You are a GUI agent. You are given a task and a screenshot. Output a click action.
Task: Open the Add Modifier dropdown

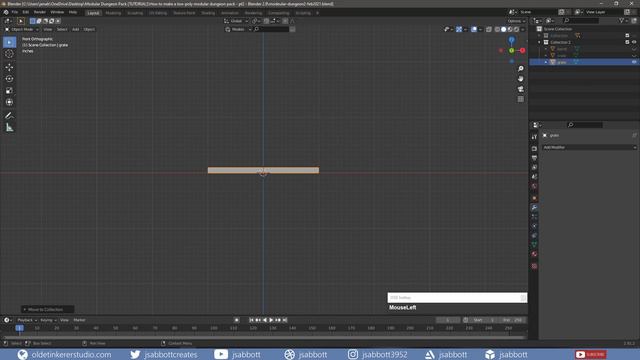pyautogui.click(x=589, y=147)
